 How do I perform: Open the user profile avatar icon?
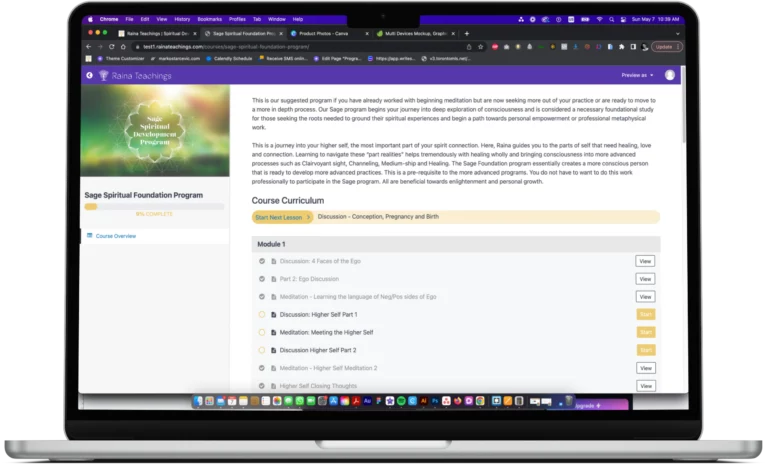tap(669, 75)
